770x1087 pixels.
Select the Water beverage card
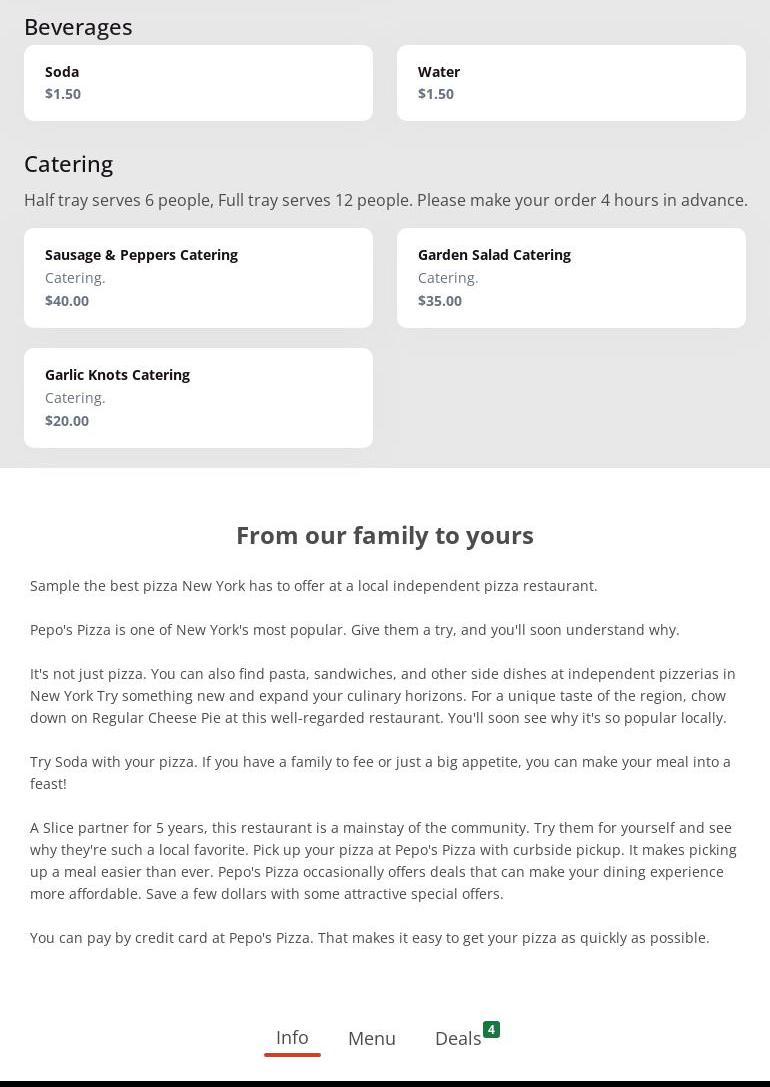coord(571,83)
